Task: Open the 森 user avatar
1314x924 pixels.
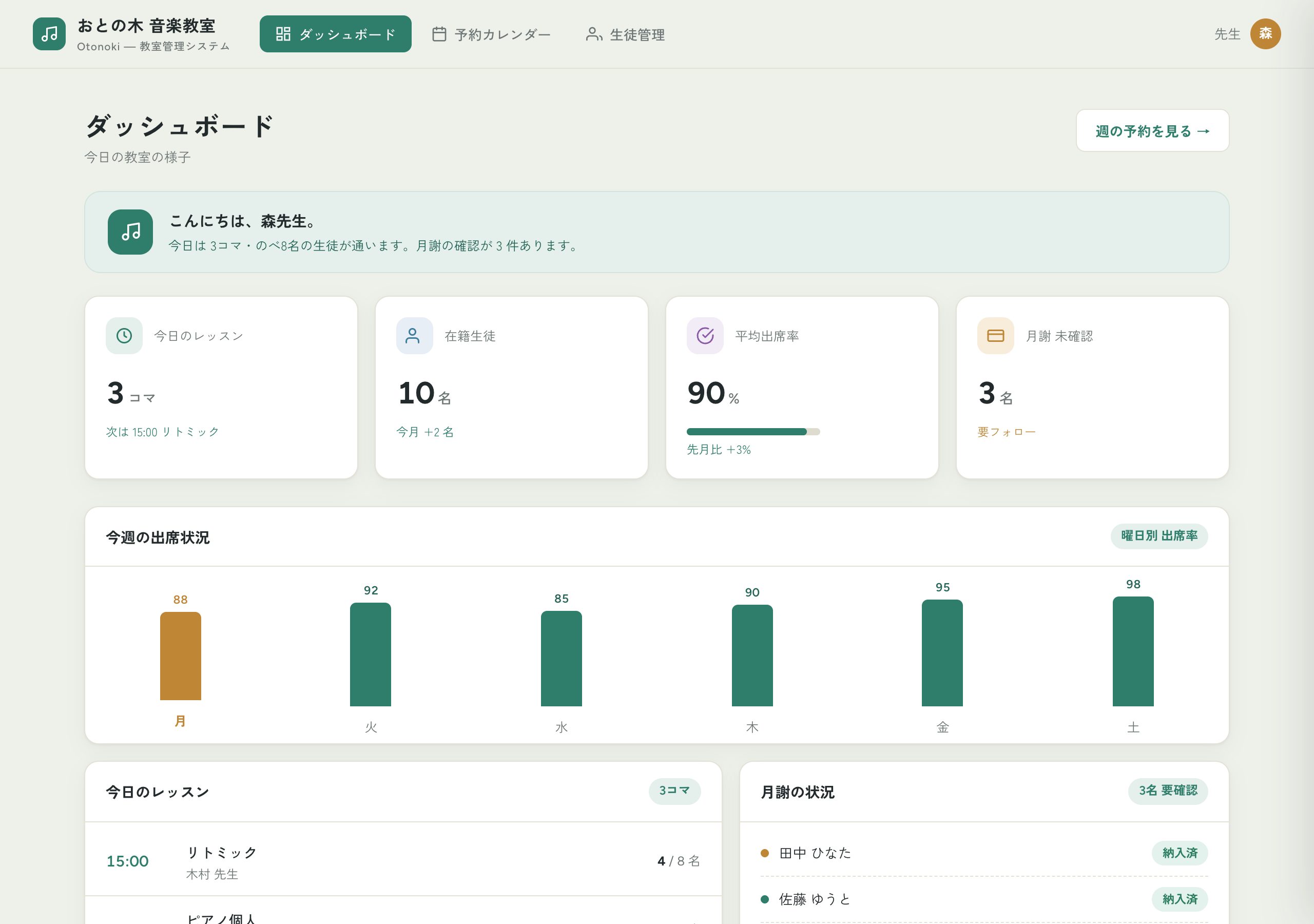Action: point(1265,34)
